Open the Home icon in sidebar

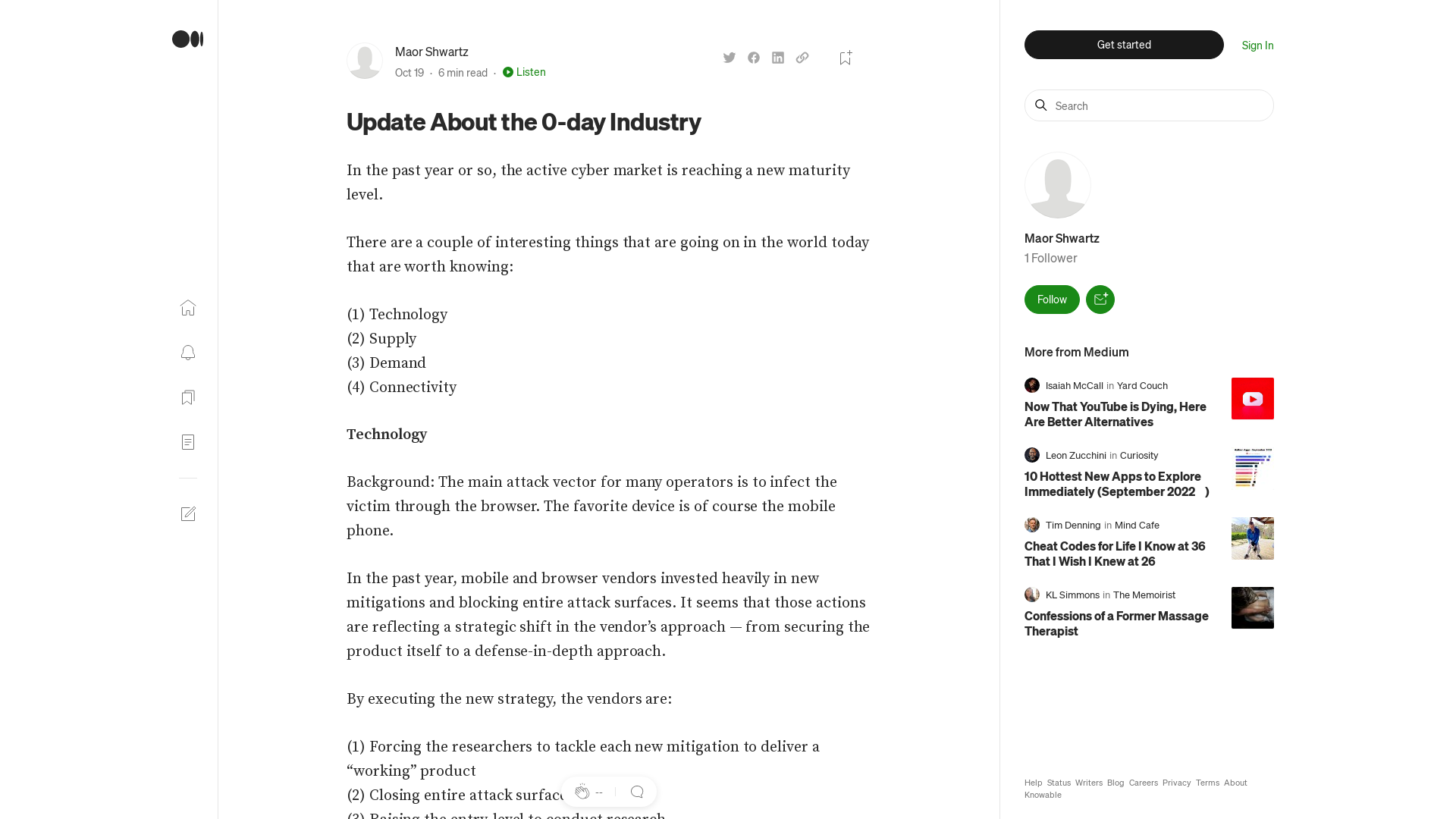(187, 308)
